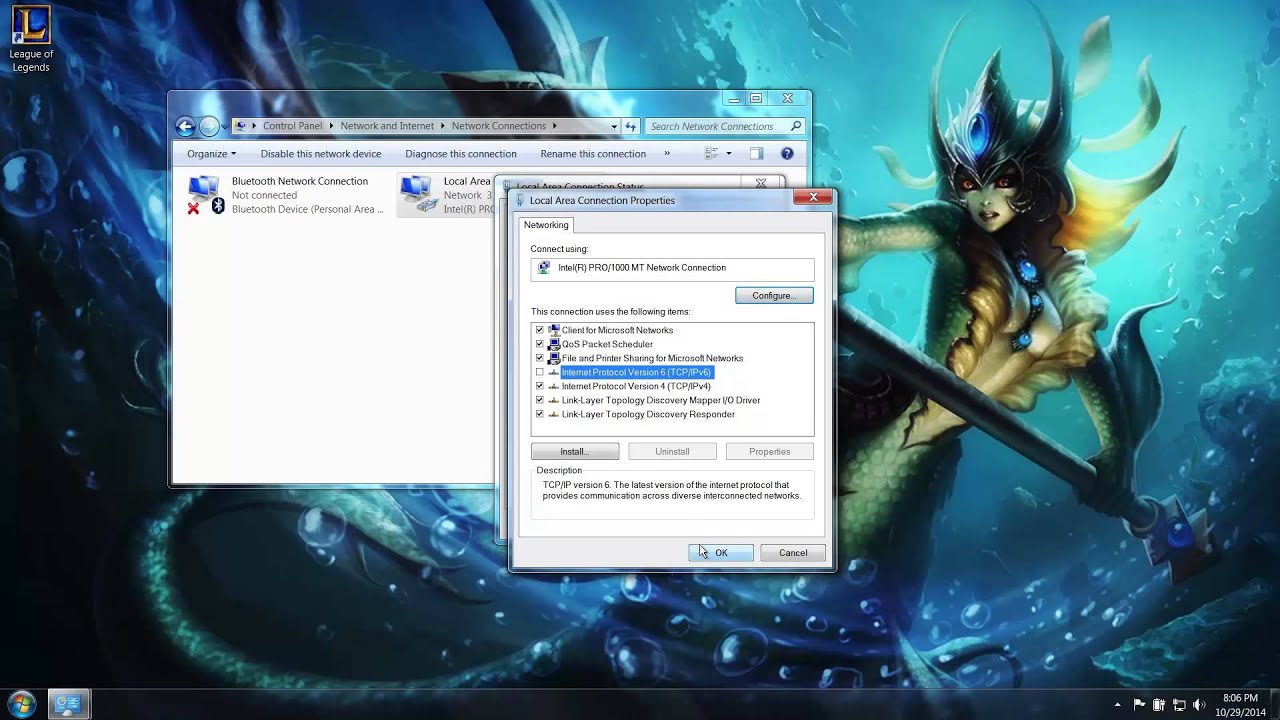Open the Action Center flag icon
This screenshot has width=1280, height=720.
pos(1139,705)
